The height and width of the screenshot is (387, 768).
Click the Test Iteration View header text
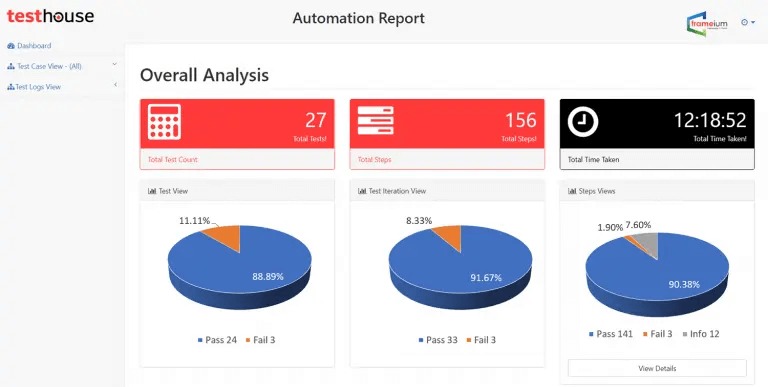[397, 191]
